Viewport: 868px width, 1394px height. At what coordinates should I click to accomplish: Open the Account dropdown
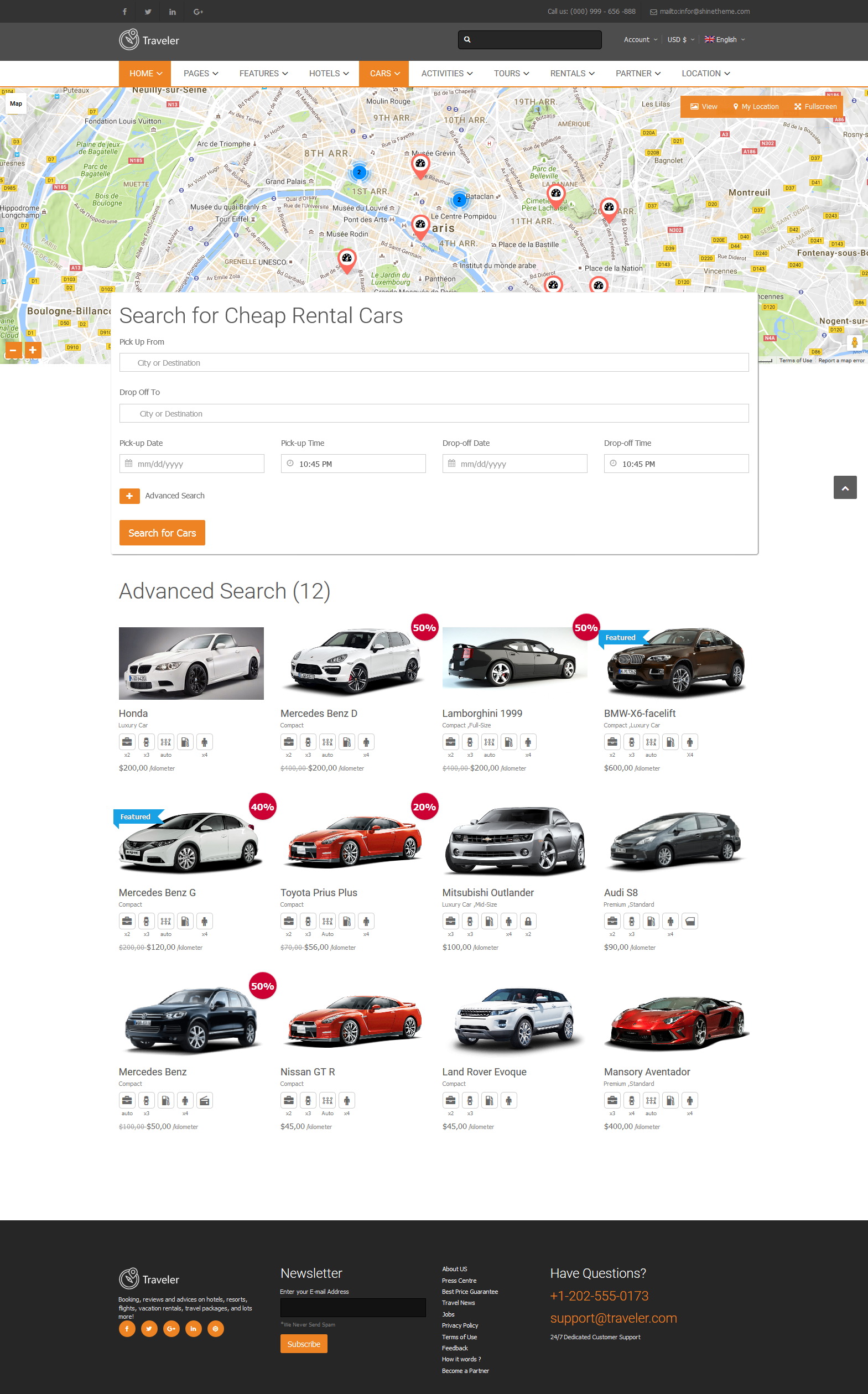640,40
